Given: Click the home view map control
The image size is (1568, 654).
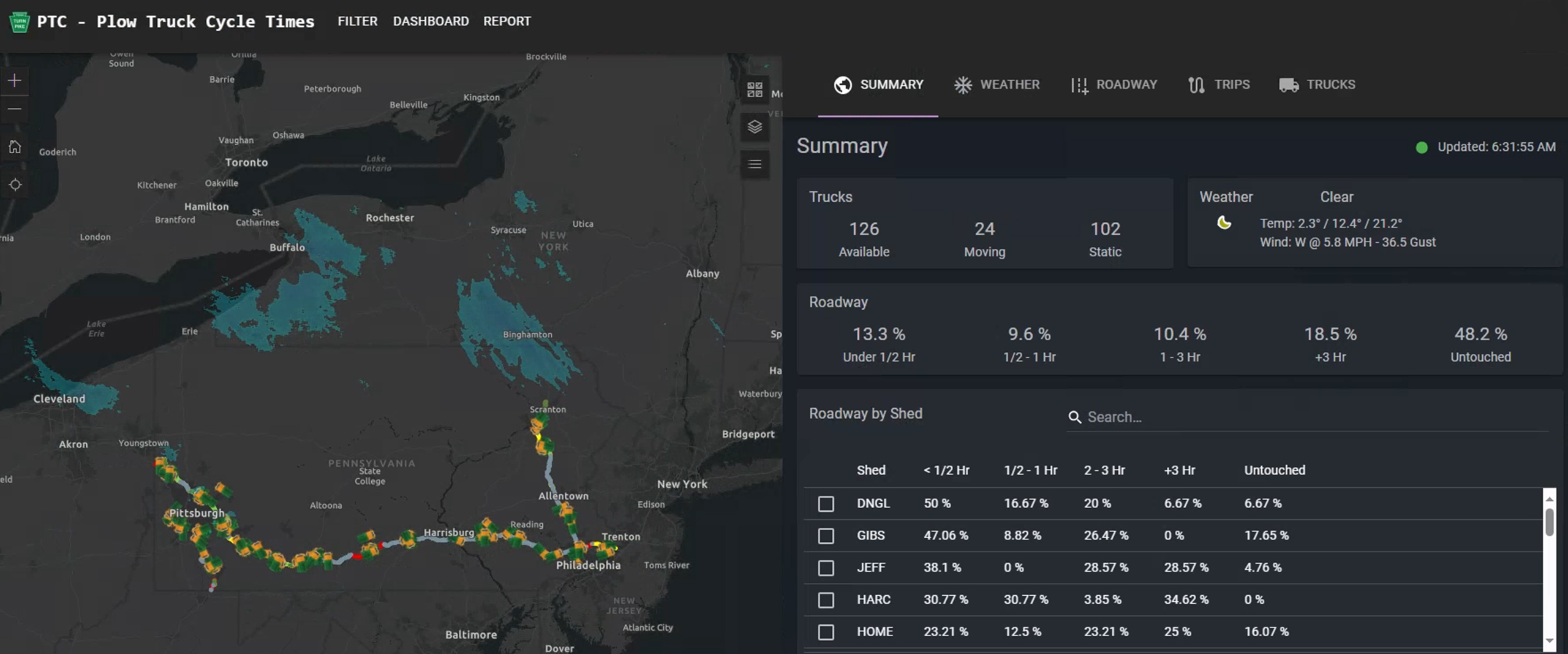Looking at the screenshot, I should 15,147.
